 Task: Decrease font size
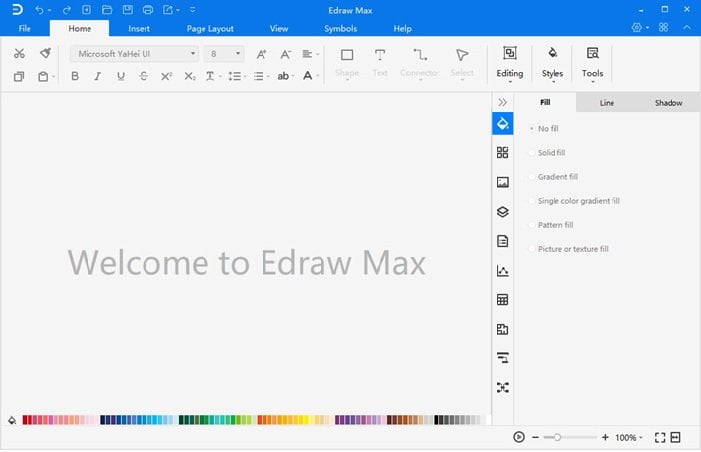(285, 54)
